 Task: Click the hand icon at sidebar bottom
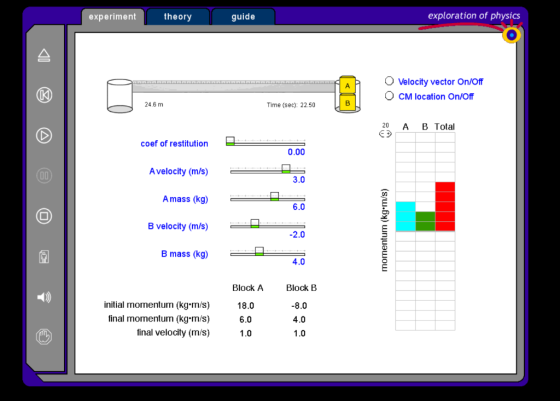44,337
